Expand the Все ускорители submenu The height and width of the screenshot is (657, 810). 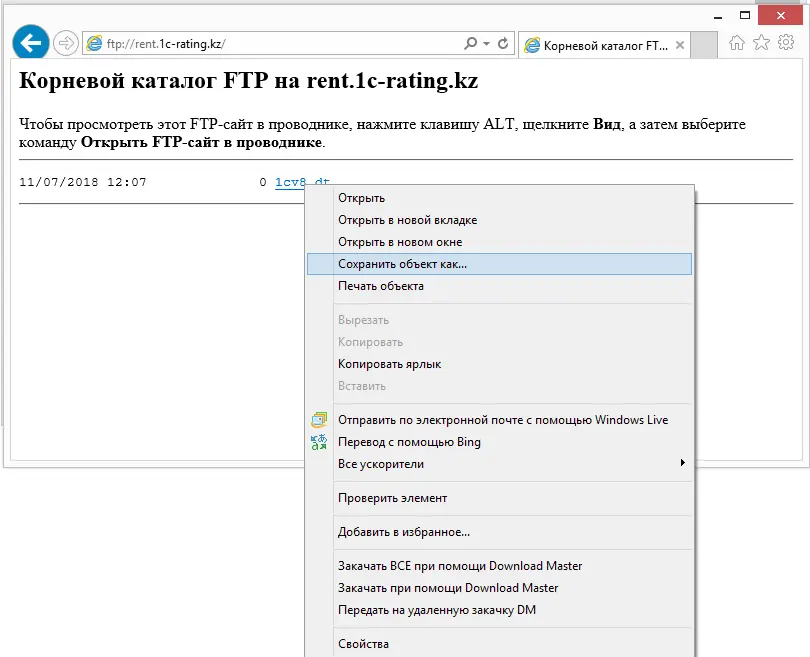[x=499, y=464]
